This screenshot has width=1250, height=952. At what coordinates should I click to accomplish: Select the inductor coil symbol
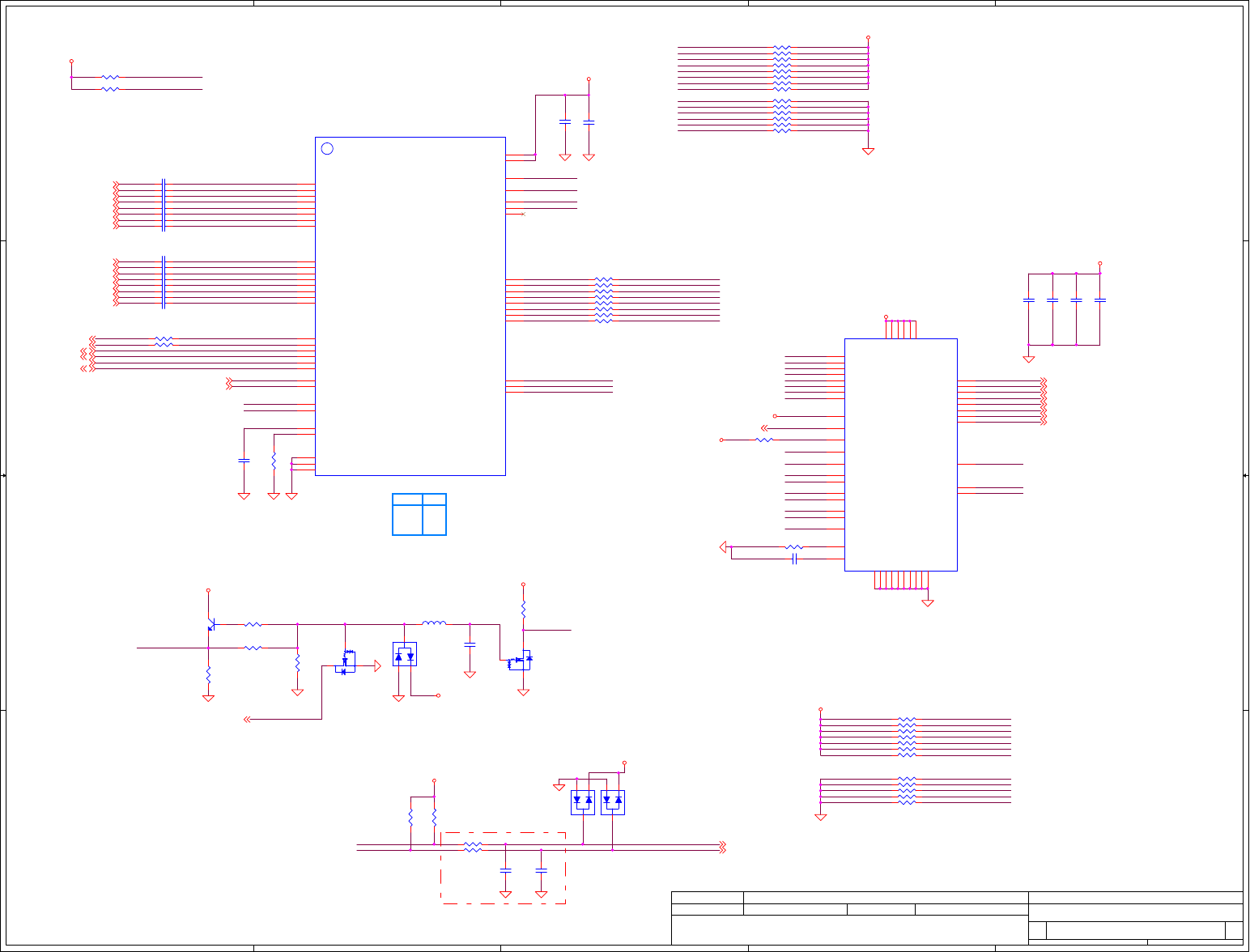[x=434, y=623]
